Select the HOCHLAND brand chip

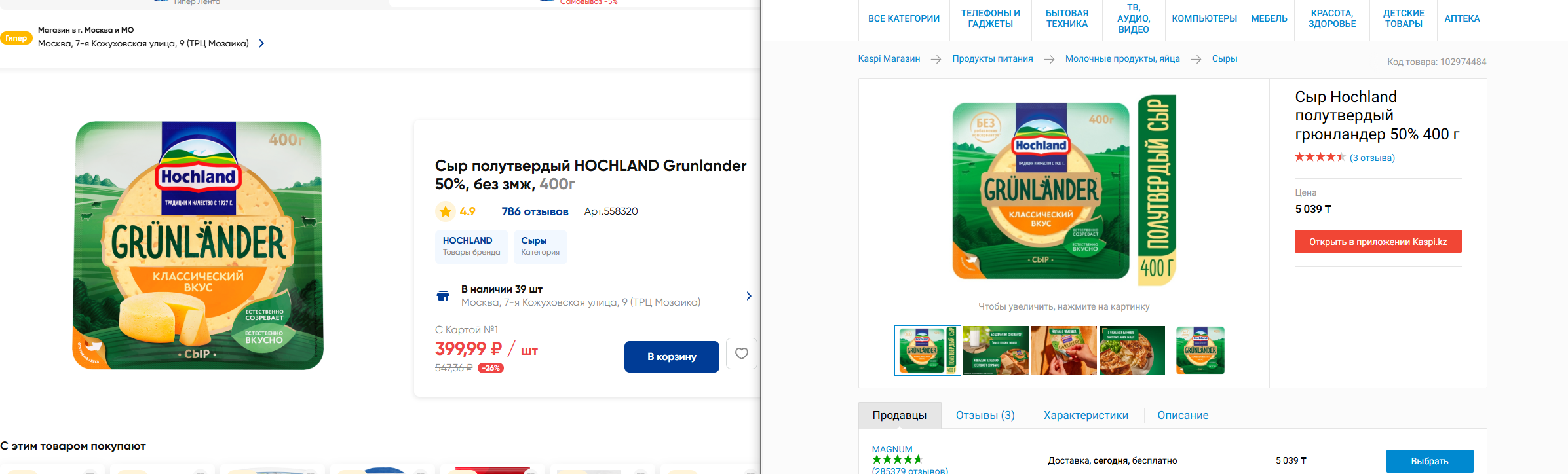click(471, 246)
